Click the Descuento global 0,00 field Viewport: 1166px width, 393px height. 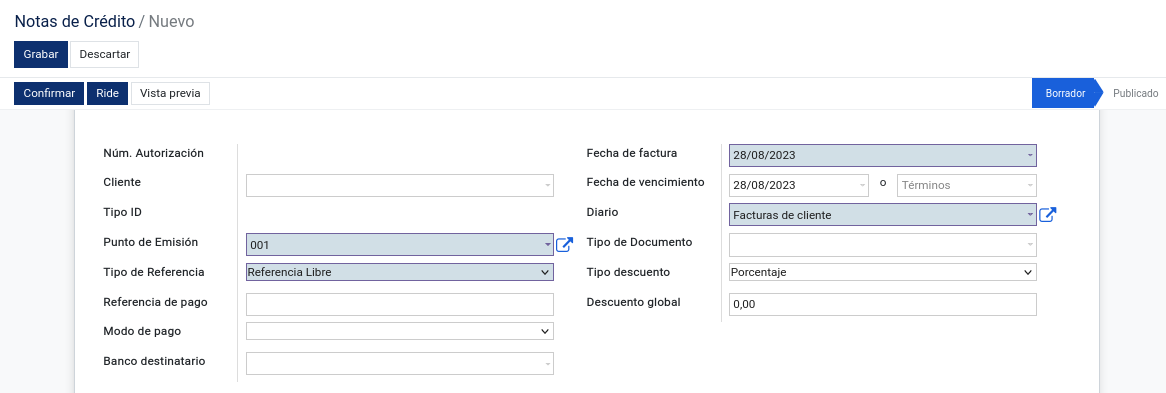883,304
